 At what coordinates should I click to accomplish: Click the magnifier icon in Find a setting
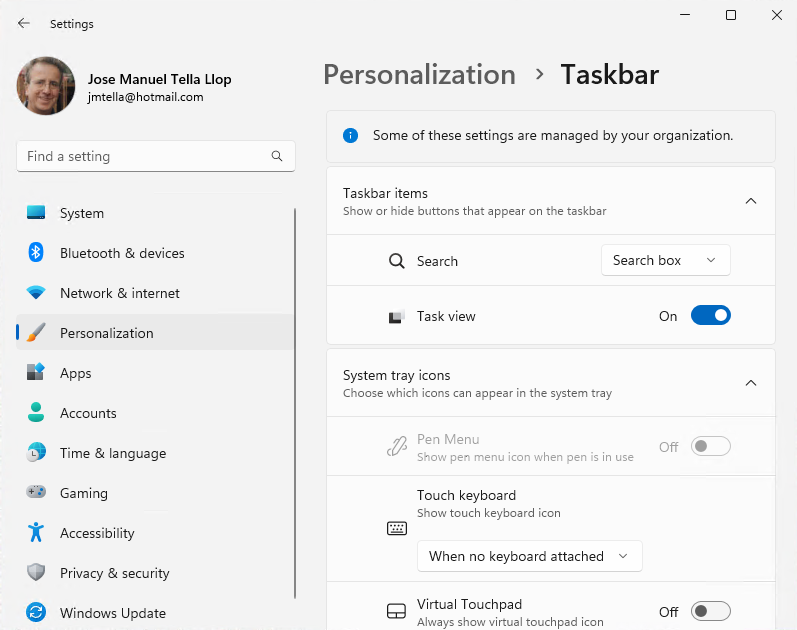[277, 156]
